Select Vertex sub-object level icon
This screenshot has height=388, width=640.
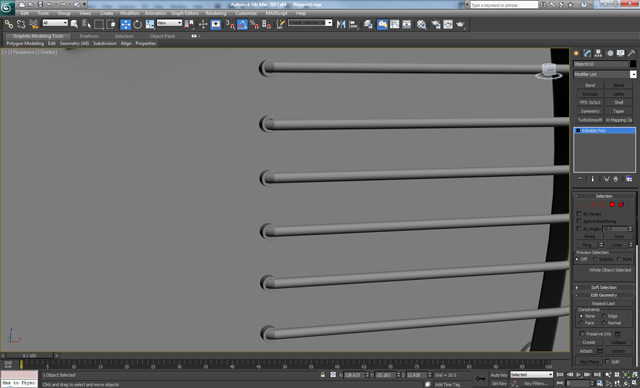pos(585,204)
